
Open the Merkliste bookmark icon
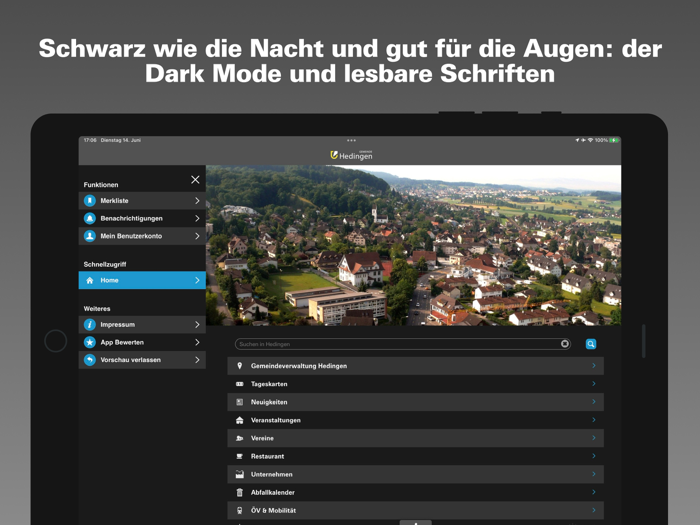coord(90,201)
